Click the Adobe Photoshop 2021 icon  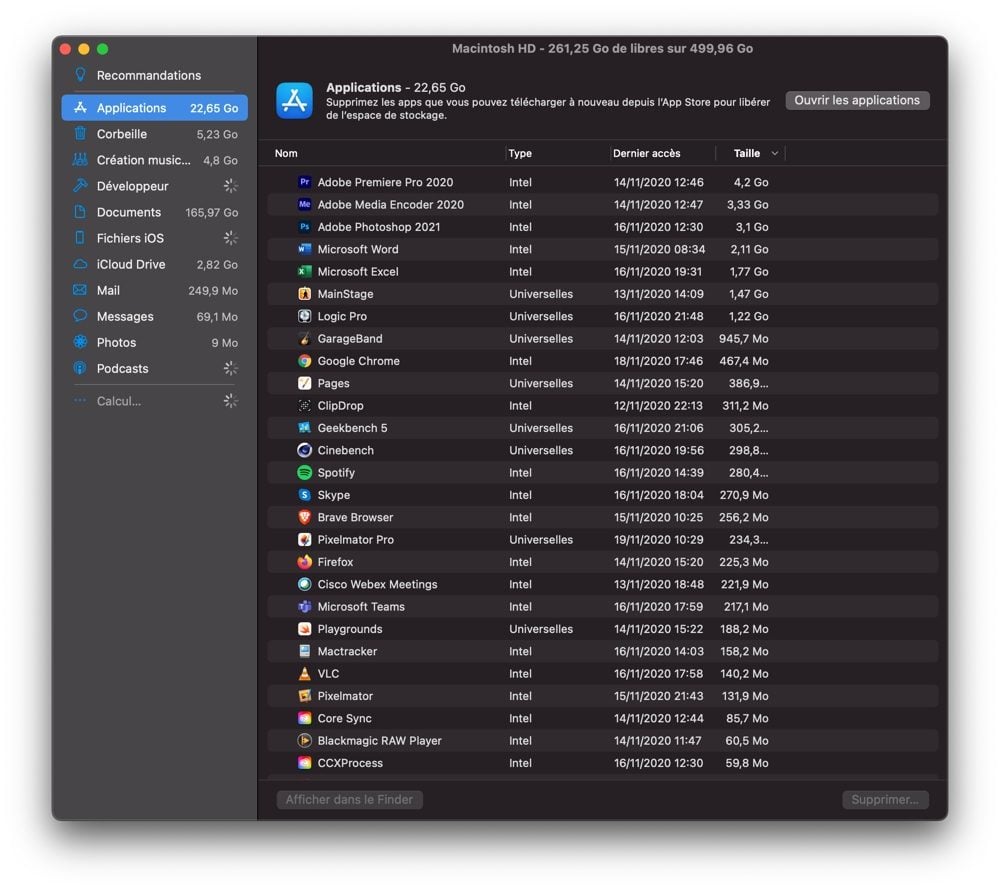pyautogui.click(x=304, y=227)
